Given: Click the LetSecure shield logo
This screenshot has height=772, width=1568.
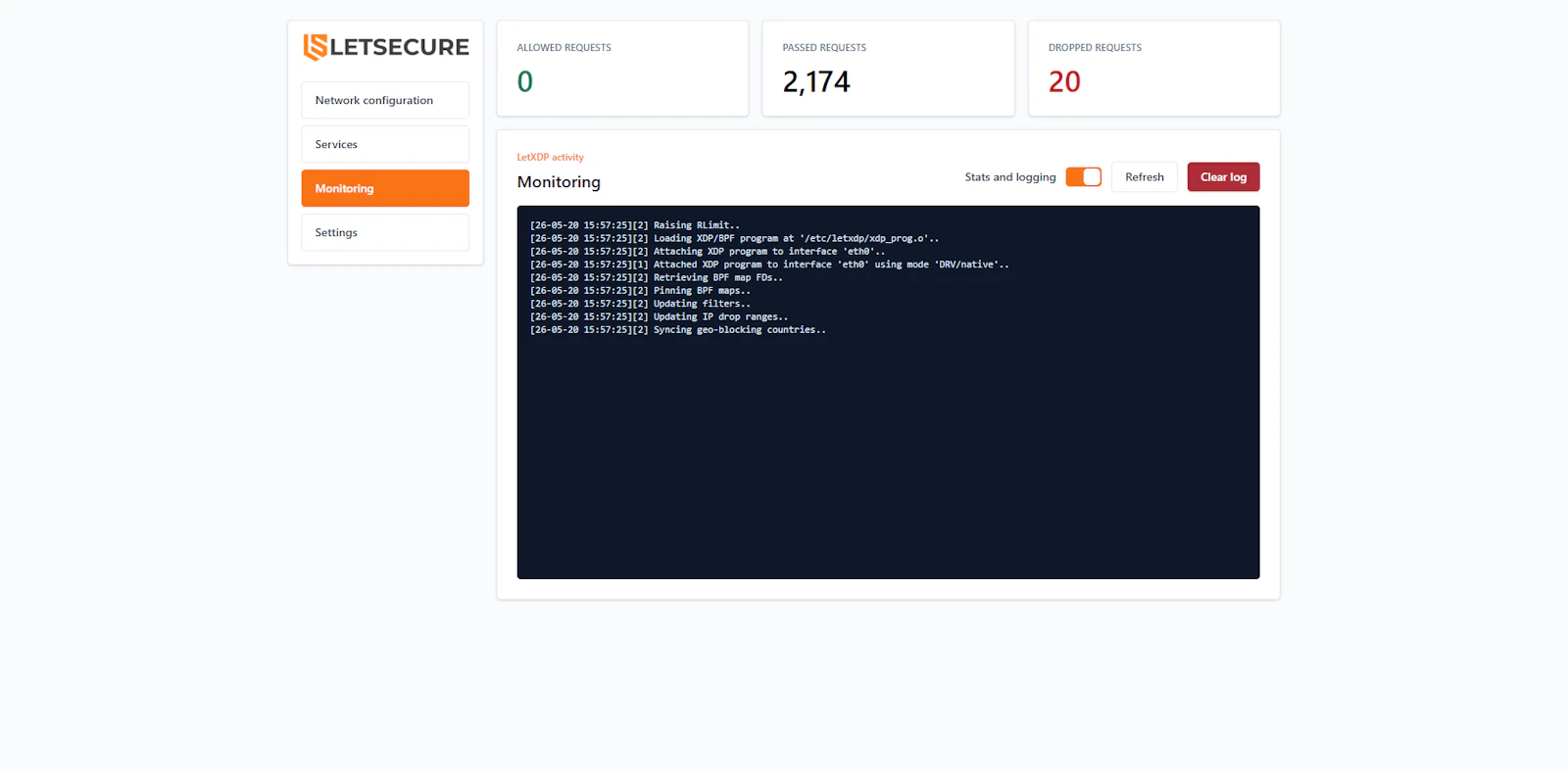Looking at the screenshot, I should pyautogui.click(x=315, y=47).
